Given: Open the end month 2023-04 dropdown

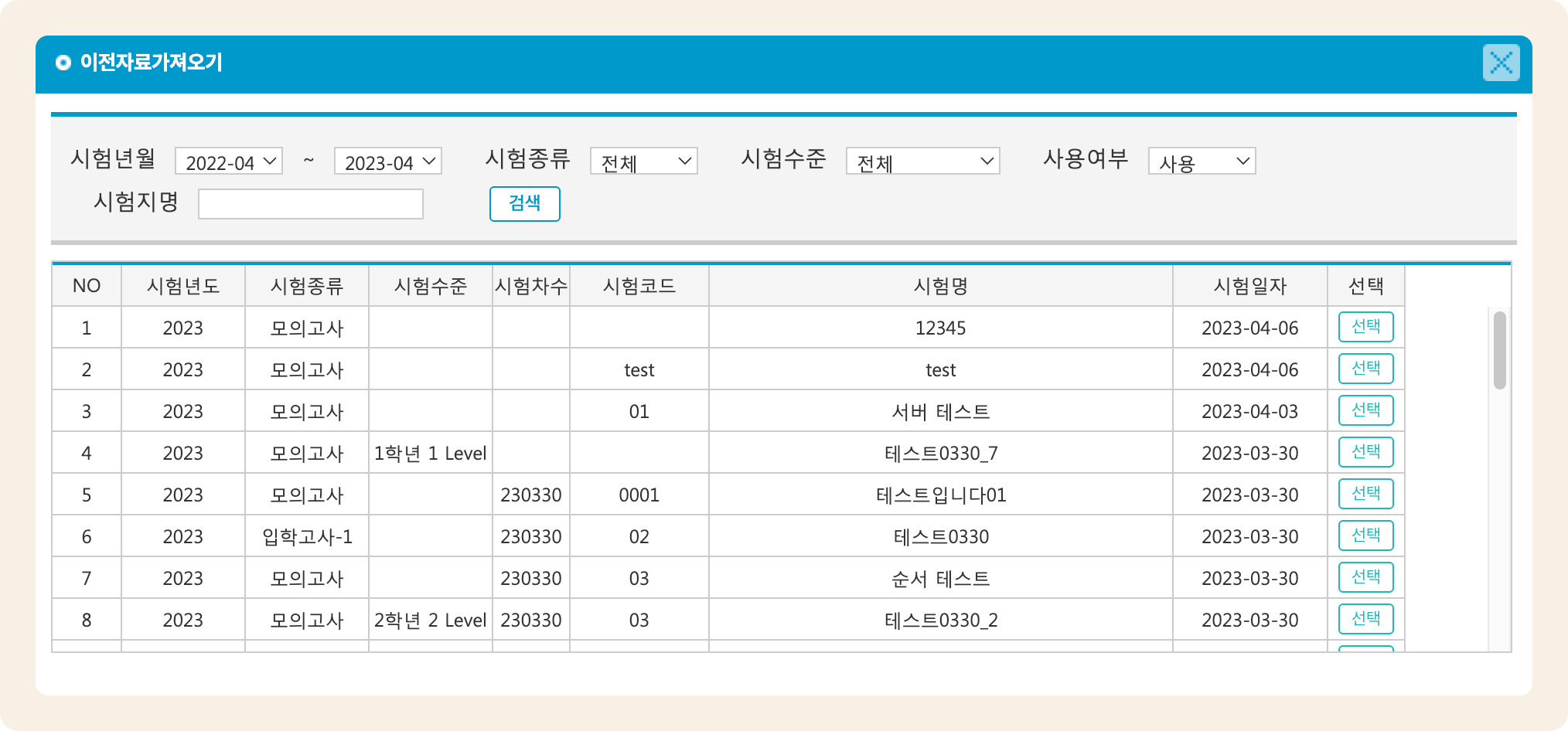Looking at the screenshot, I should pyautogui.click(x=388, y=161).
